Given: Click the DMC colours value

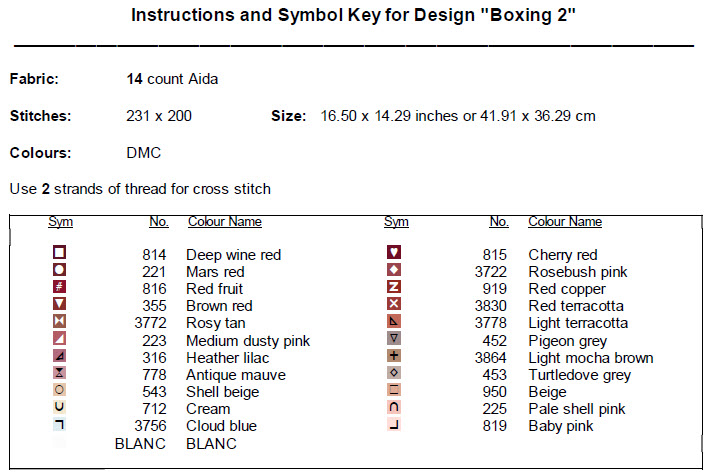Looking at the screenshot, I should click(x=144, y=153).
